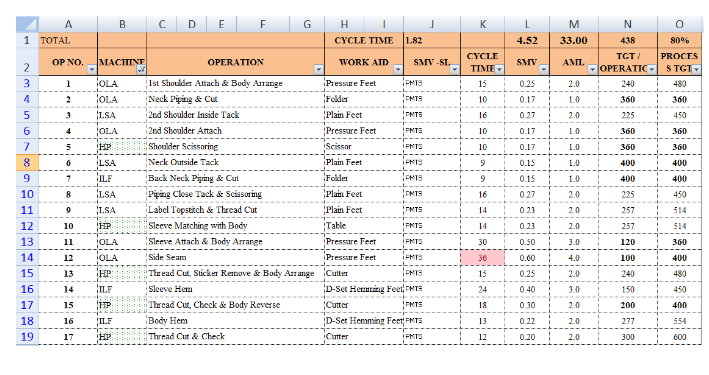
Task: Click 'D-Set Hemming Feet' in Sleeve Hem row
Action: (x=364, y=289)
